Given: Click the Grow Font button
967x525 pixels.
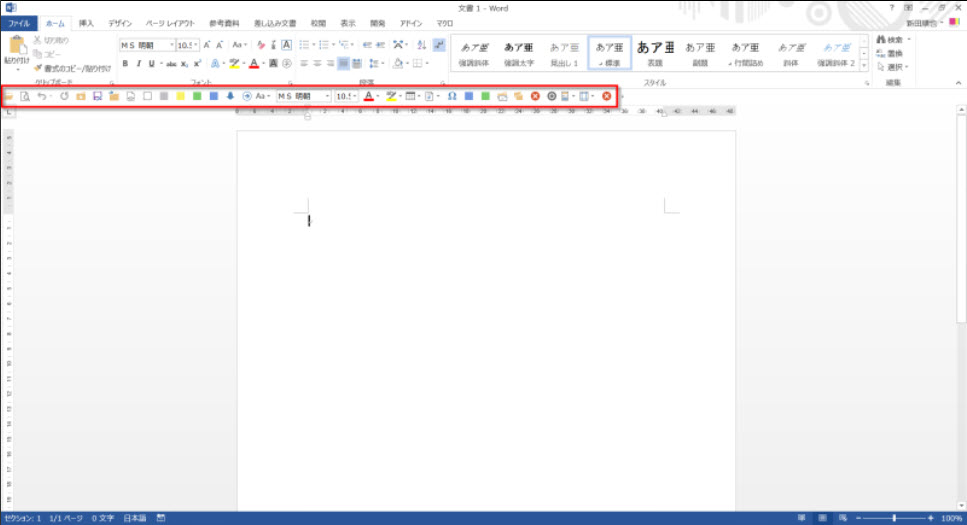Looking at the screenshot, I should point(207,45).
